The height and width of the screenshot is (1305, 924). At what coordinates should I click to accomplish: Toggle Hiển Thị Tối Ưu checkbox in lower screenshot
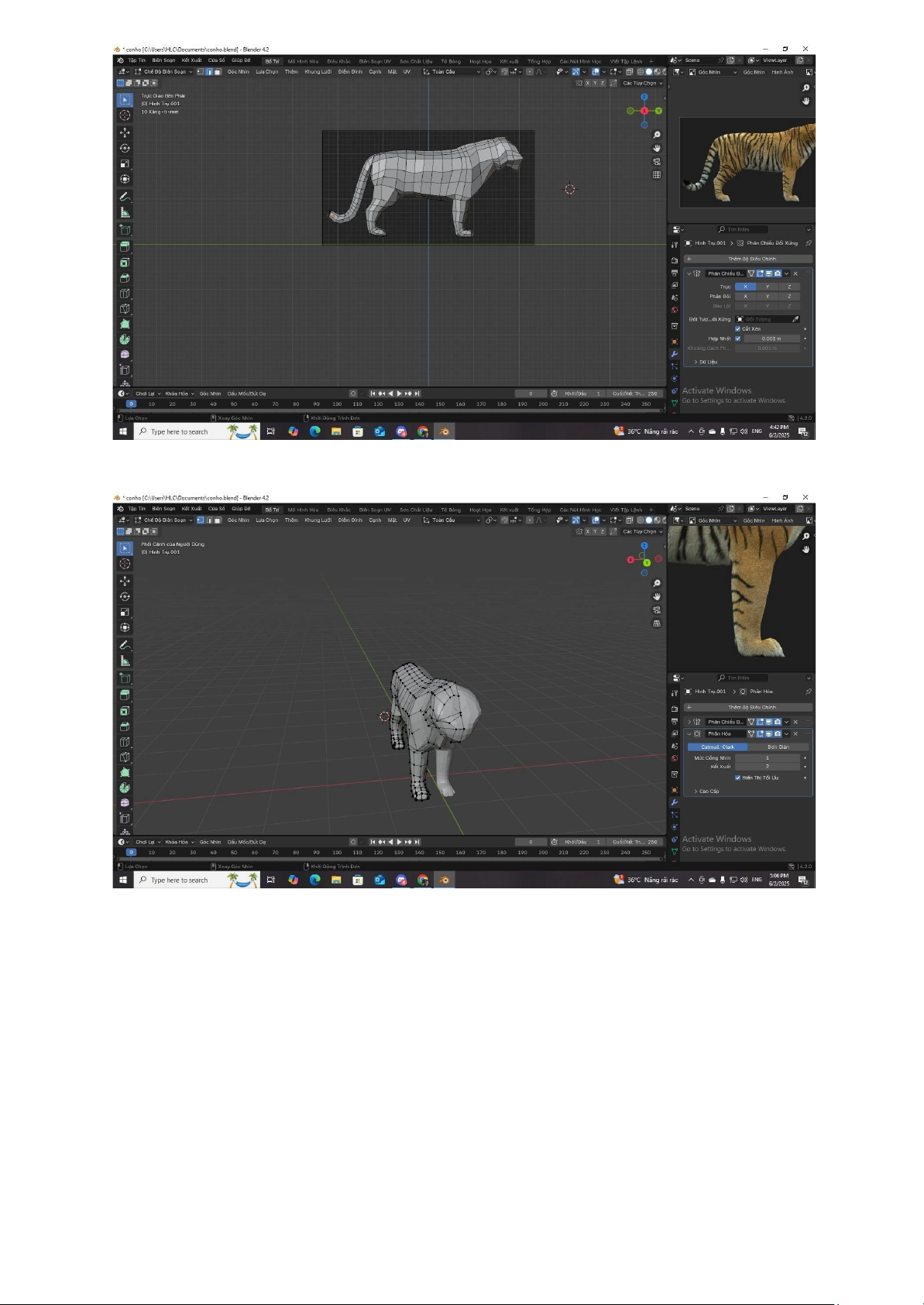(x=738, y=778)
